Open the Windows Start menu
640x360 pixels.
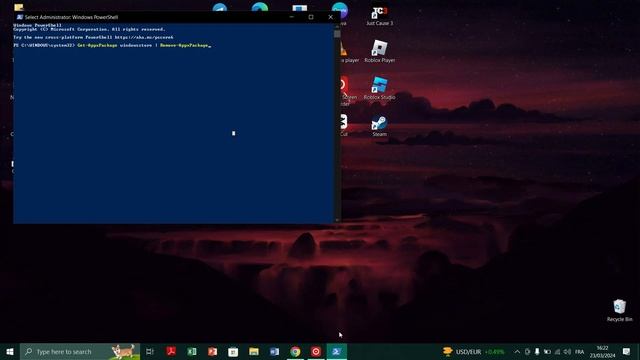(10, 351)
